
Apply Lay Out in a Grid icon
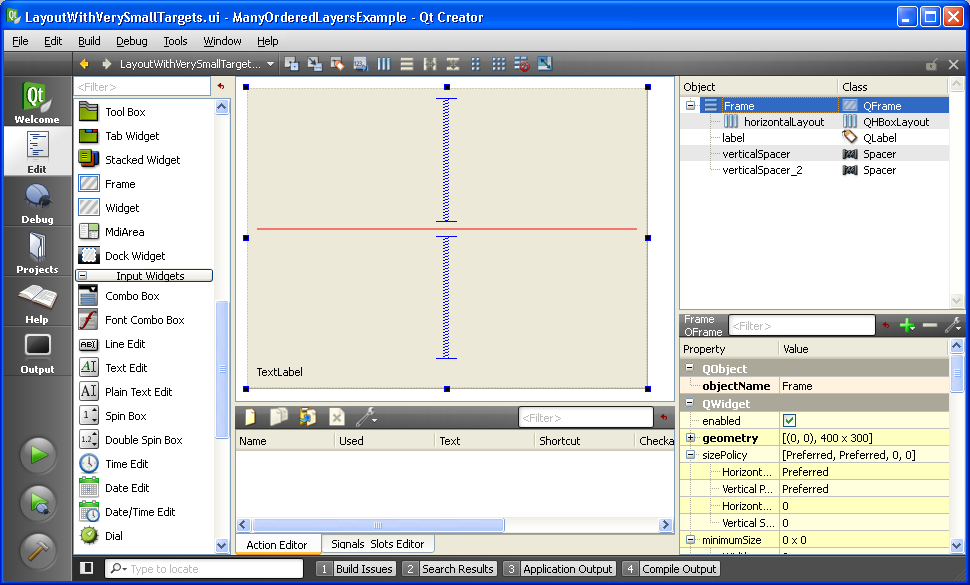pos(499,64)
